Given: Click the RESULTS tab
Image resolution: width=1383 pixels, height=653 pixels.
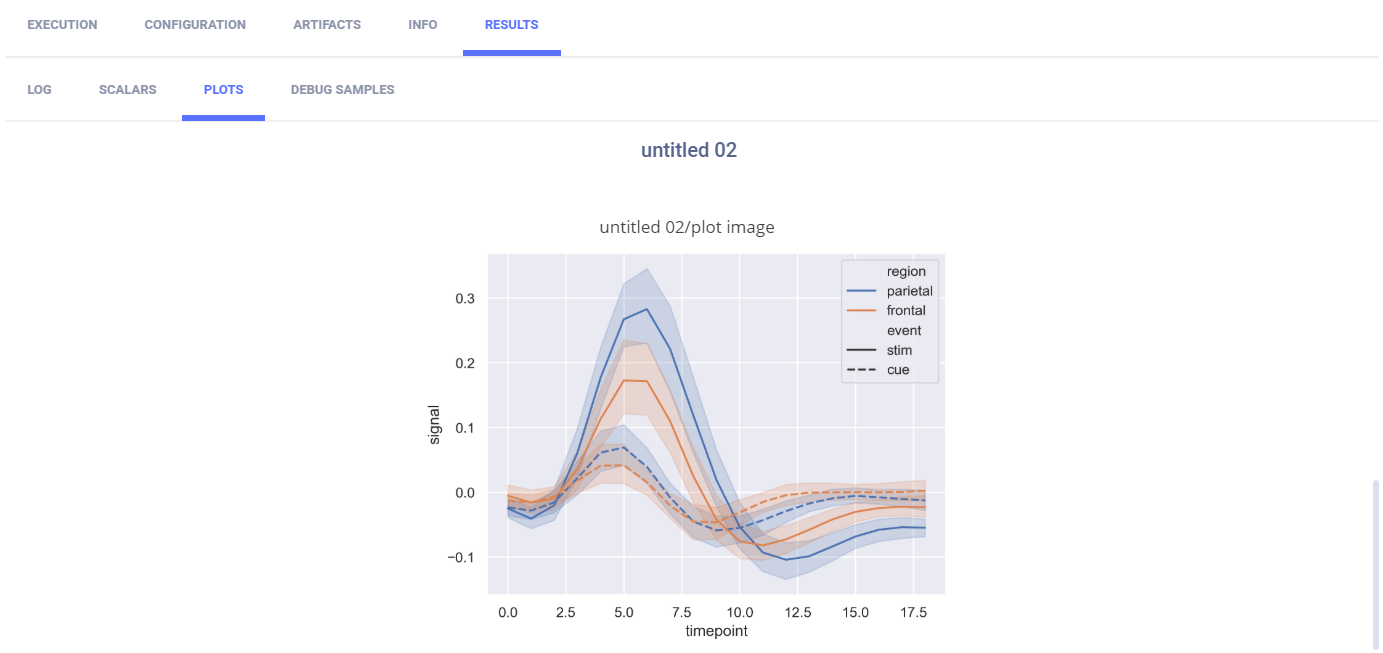Looking at the screenshot, I should pos(511,25).
